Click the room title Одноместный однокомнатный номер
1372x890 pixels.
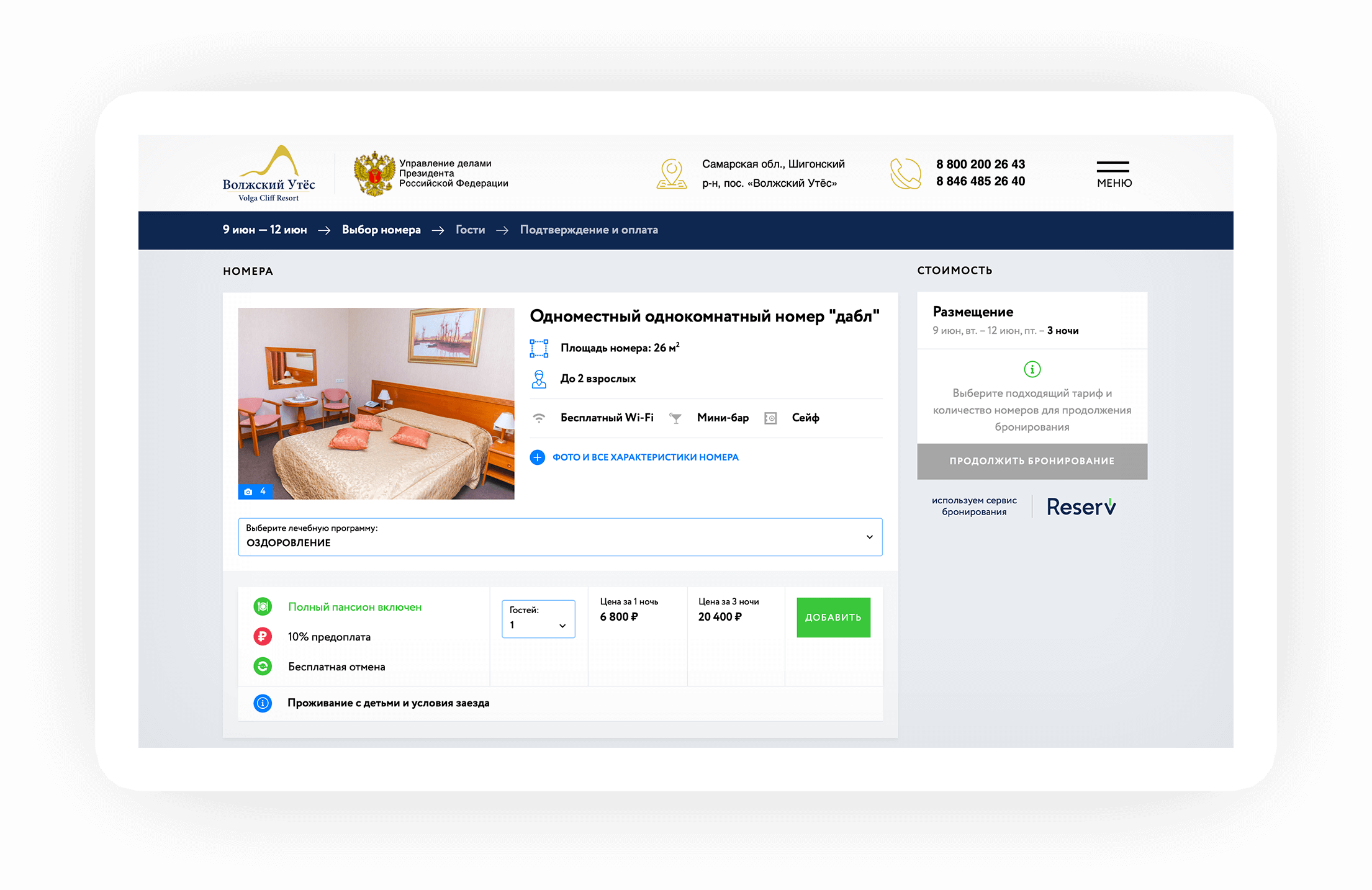(705, 317)
